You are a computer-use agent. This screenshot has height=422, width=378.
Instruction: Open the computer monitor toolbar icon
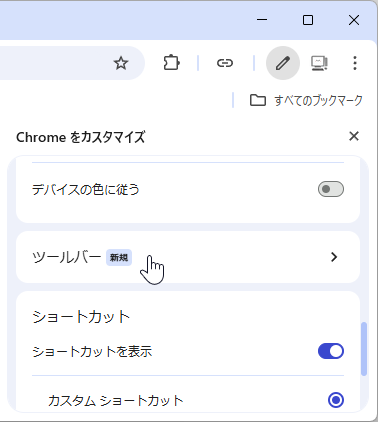(x=319, y=63)
